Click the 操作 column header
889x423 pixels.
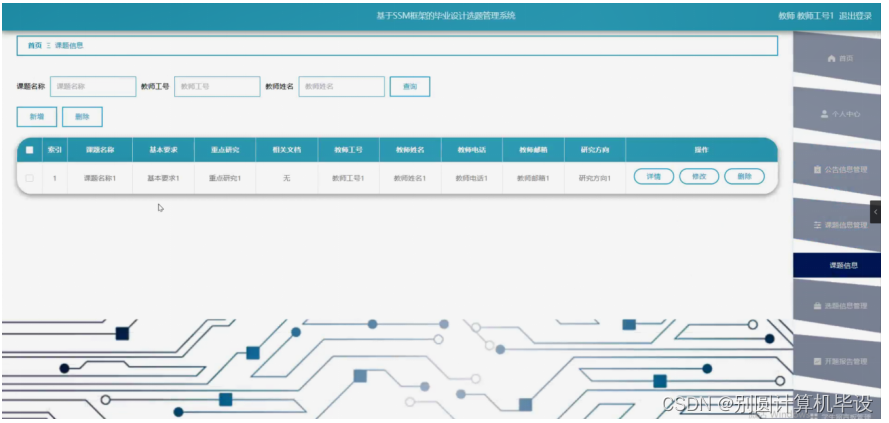[x=701, y=150]
